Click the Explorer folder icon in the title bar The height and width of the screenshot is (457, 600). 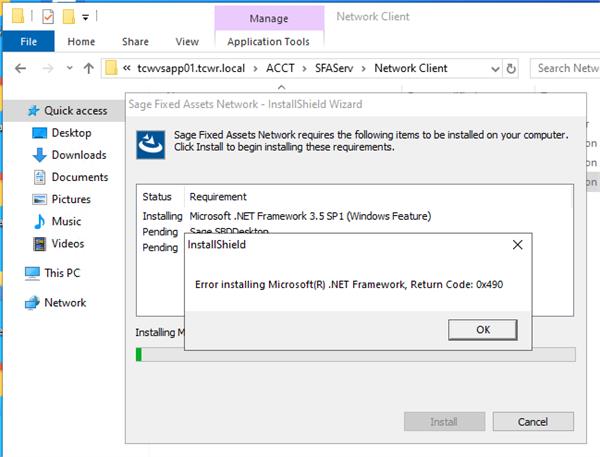click(x=18, y=16)
